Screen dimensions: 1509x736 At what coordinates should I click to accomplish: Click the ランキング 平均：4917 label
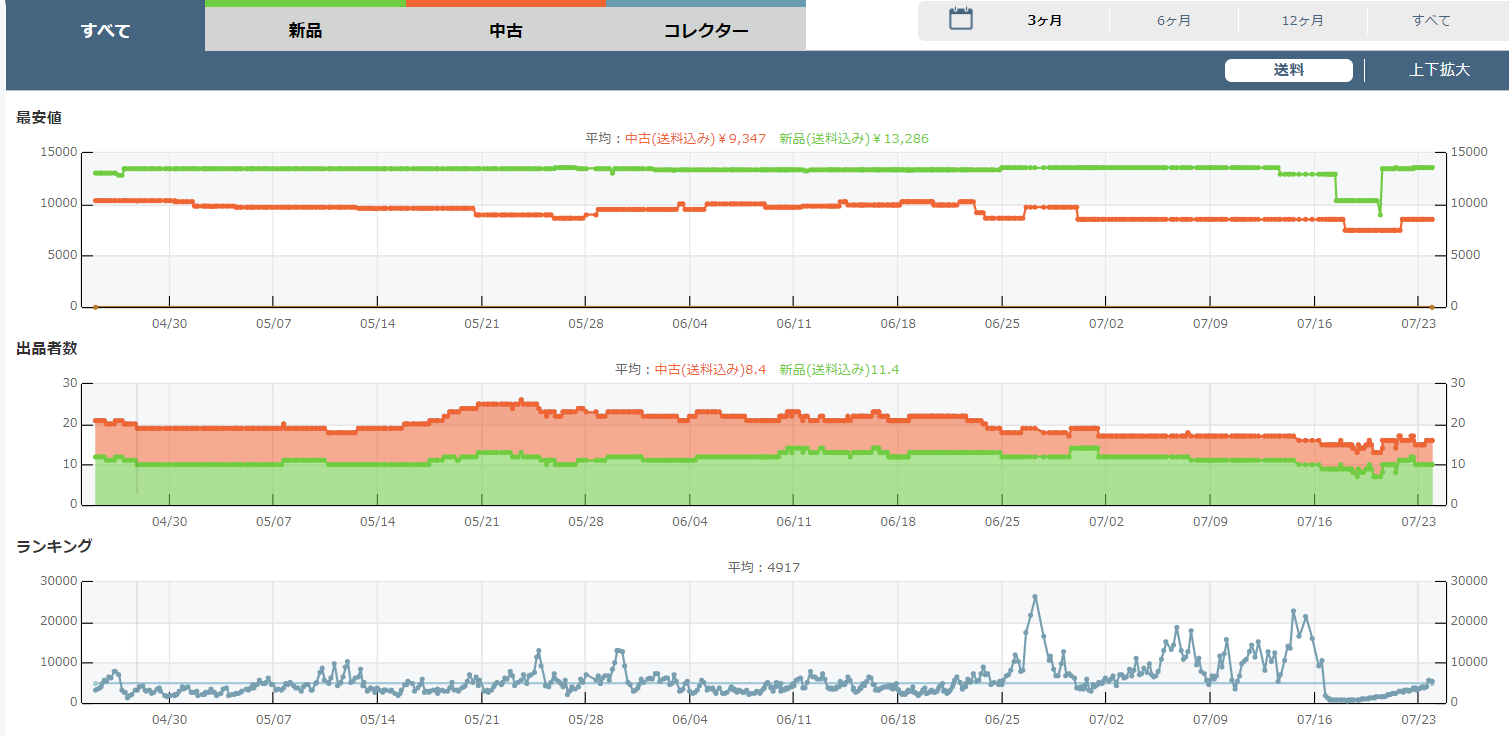pos(763,568)
